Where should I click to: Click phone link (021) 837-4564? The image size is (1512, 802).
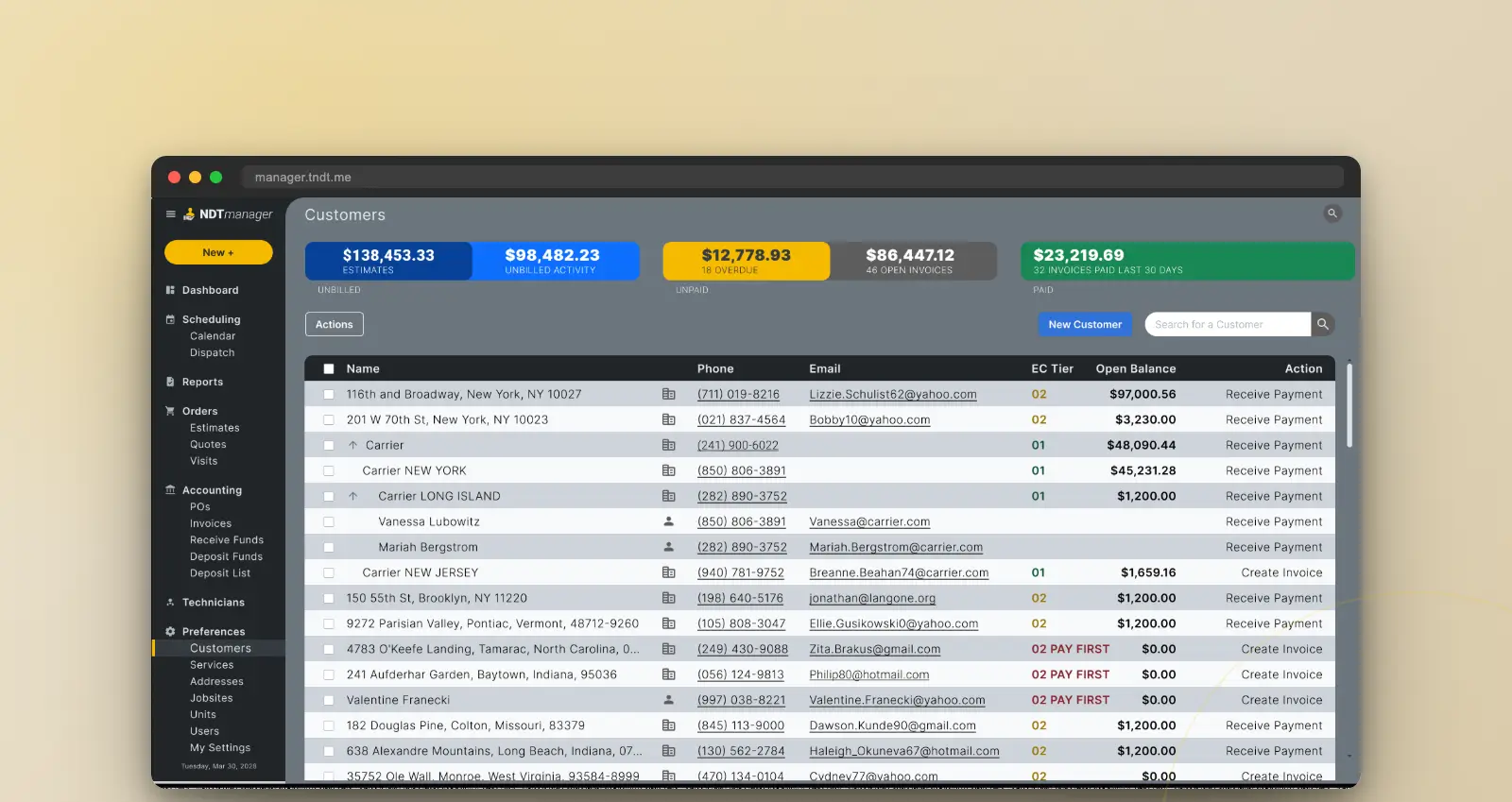point(742,419)
